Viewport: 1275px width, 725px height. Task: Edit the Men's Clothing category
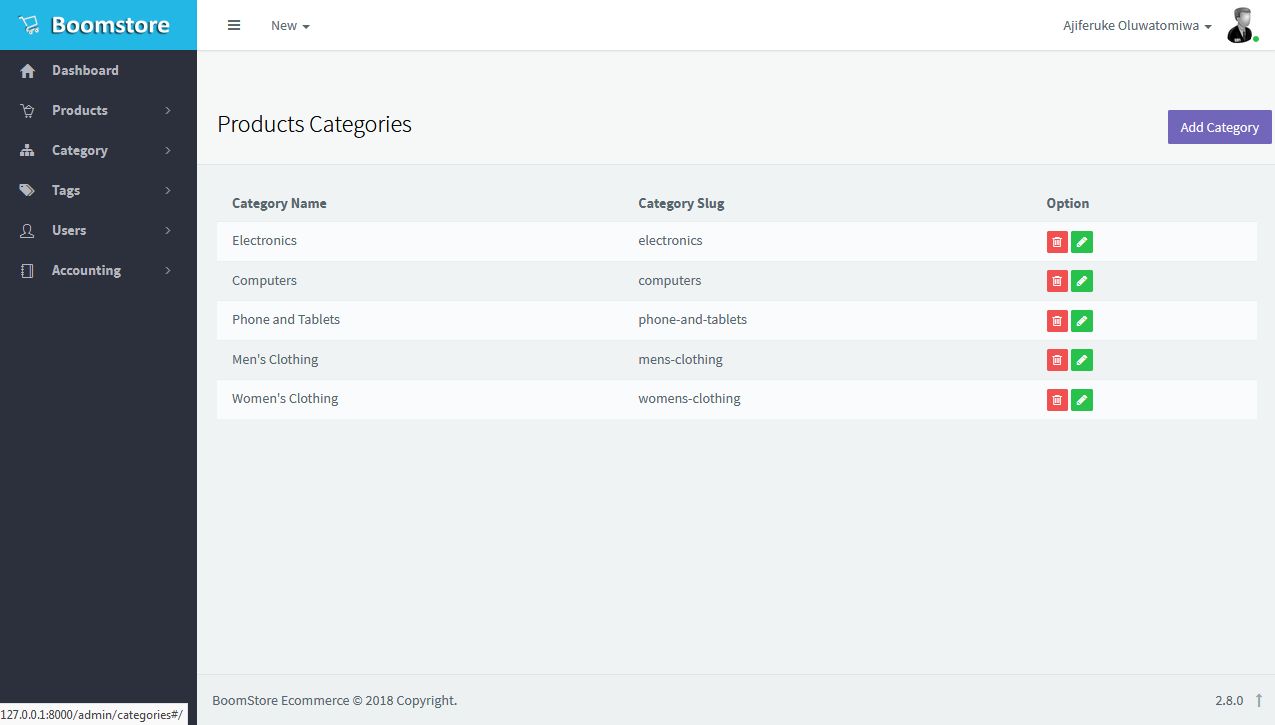[1082, 360]
